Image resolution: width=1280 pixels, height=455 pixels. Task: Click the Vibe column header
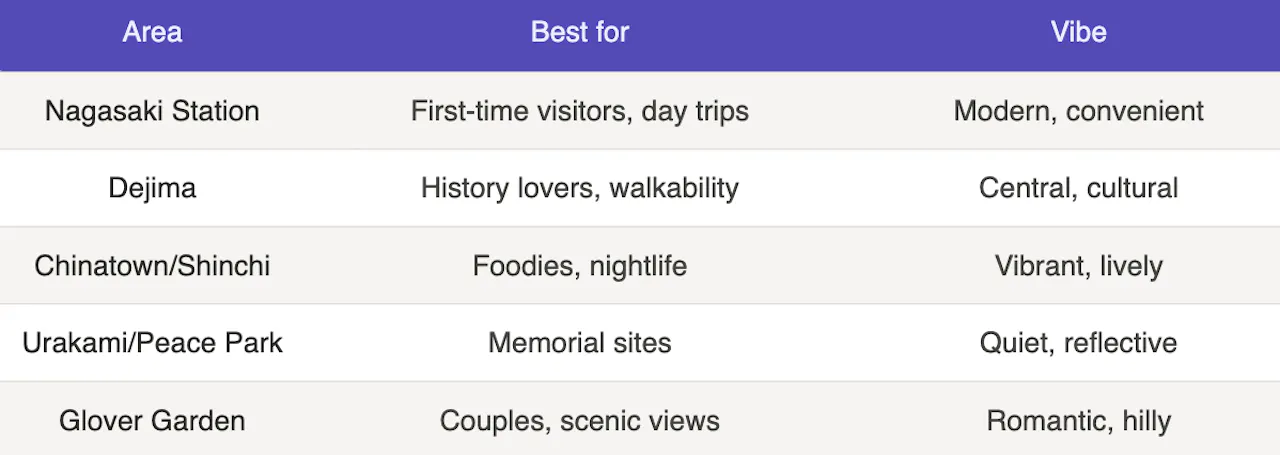pyautogui.click(x=1078, y=32)
